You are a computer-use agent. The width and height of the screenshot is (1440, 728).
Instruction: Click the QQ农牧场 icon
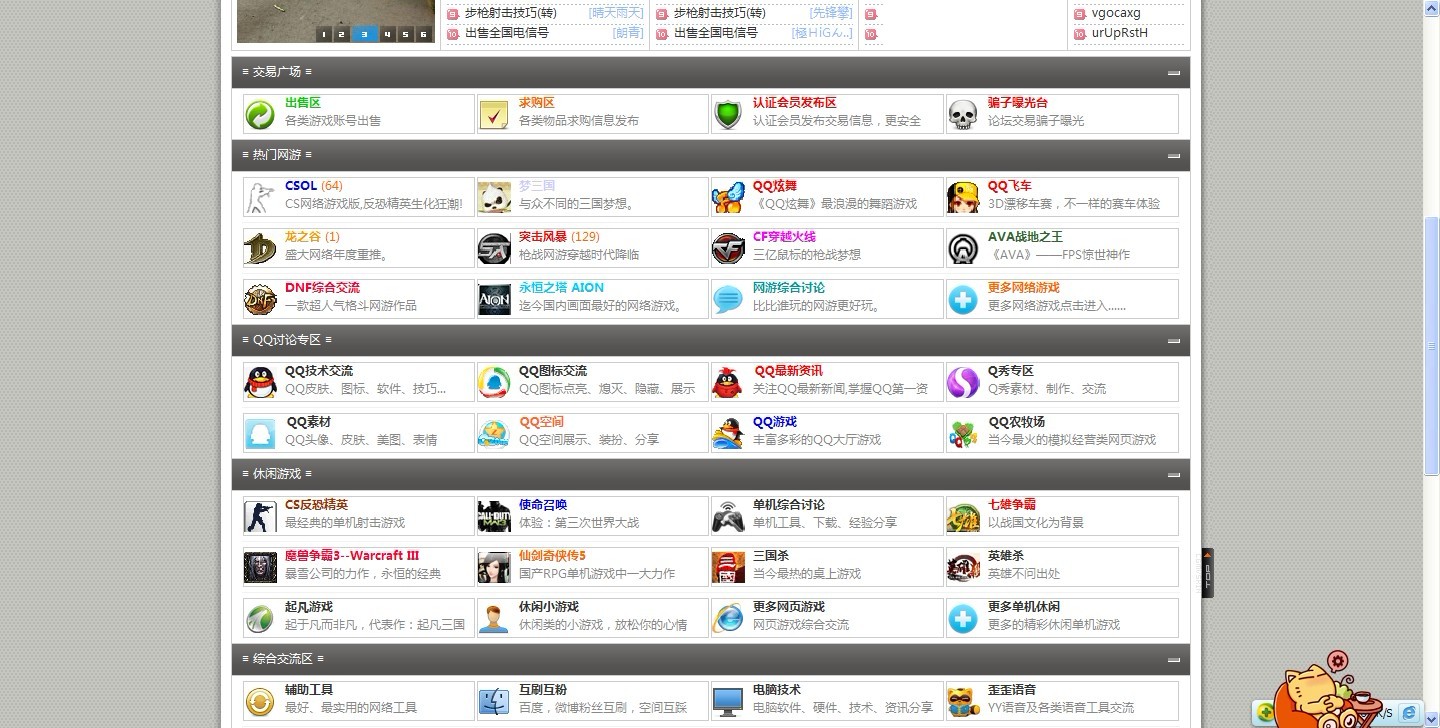tap(962, 433)
